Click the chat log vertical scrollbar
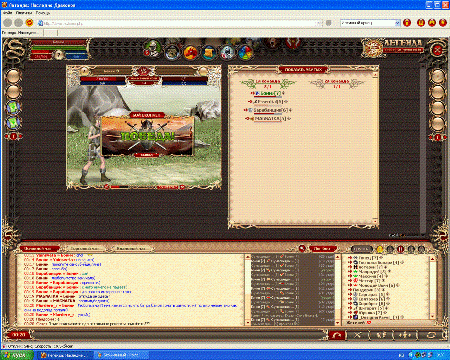The image size is (450, 360). coord(248,289)
